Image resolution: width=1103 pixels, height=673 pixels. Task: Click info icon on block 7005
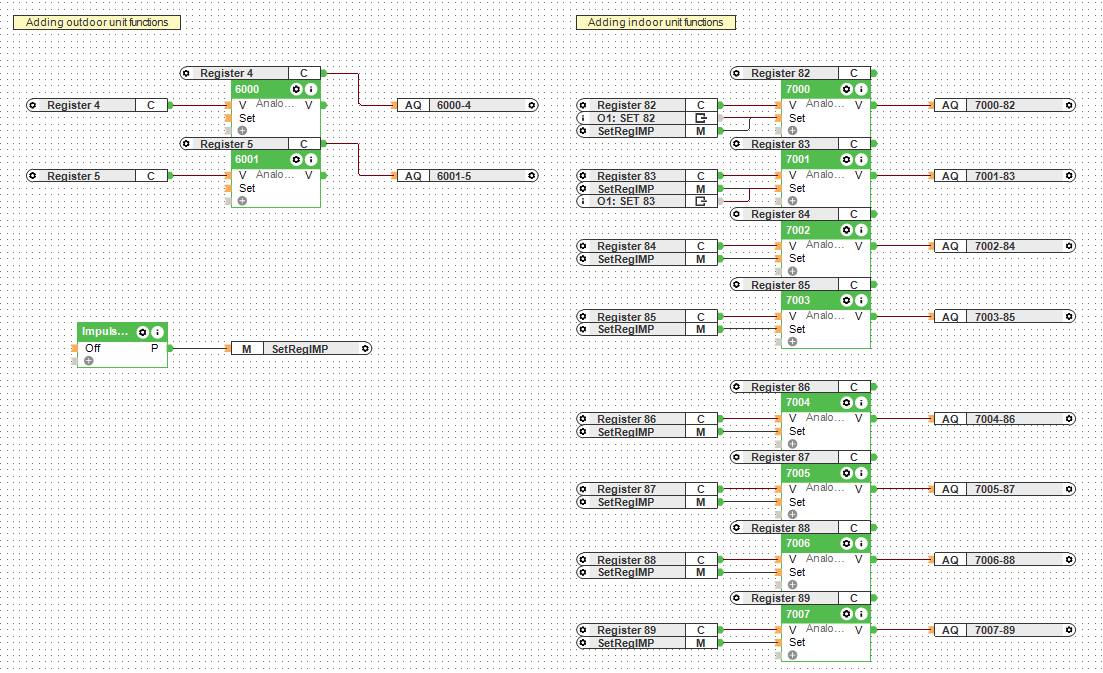[861, 473]
